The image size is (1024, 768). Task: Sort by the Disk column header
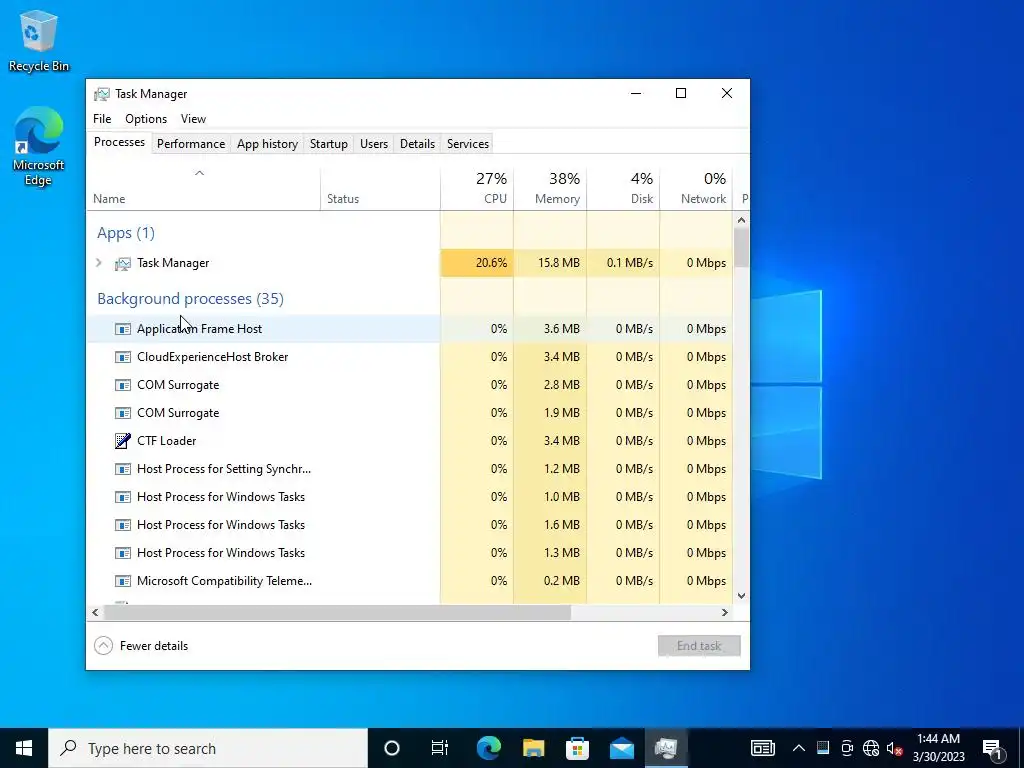point(623,189)
